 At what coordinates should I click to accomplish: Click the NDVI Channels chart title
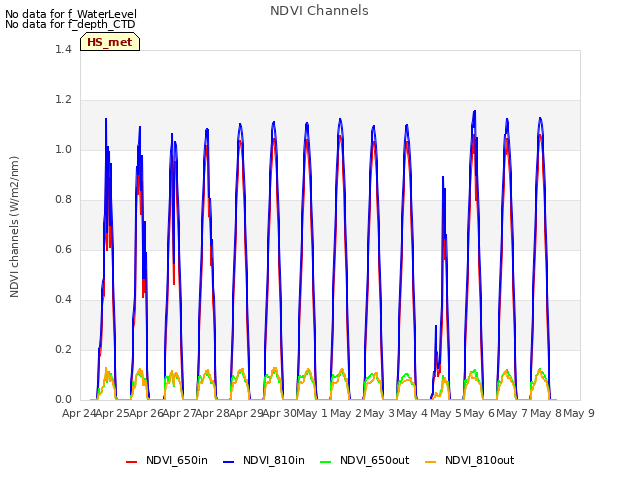(319, 11)
